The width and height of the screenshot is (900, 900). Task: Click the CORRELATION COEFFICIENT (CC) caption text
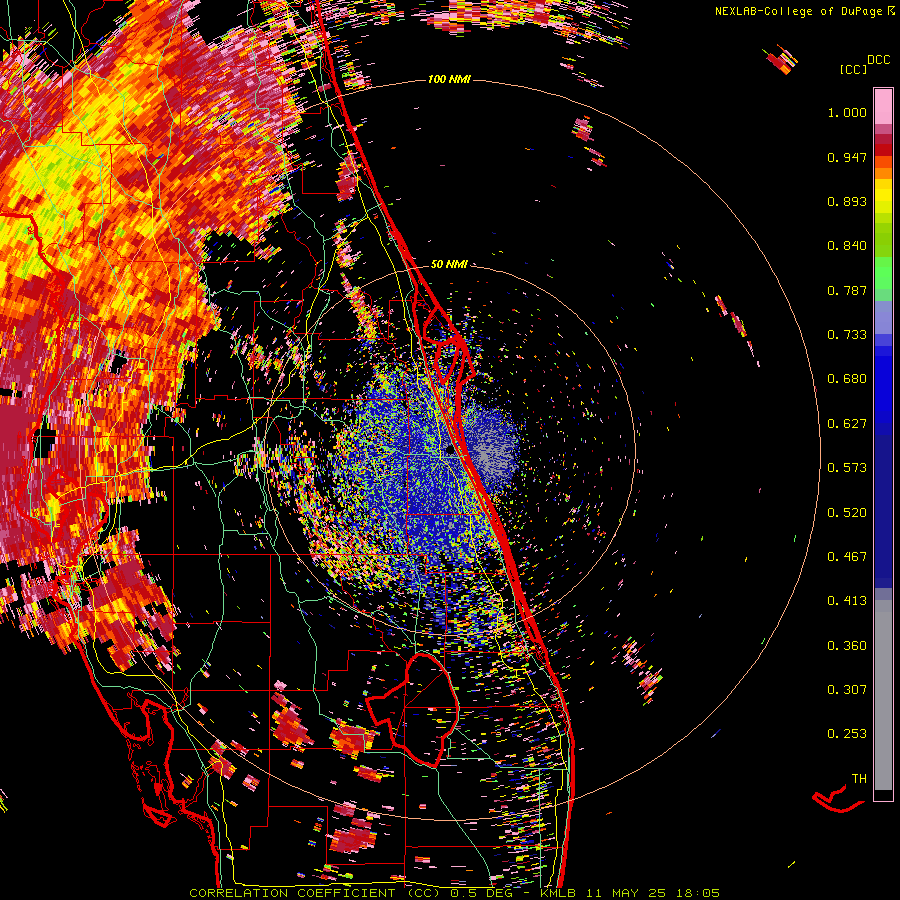coord(315,893)
